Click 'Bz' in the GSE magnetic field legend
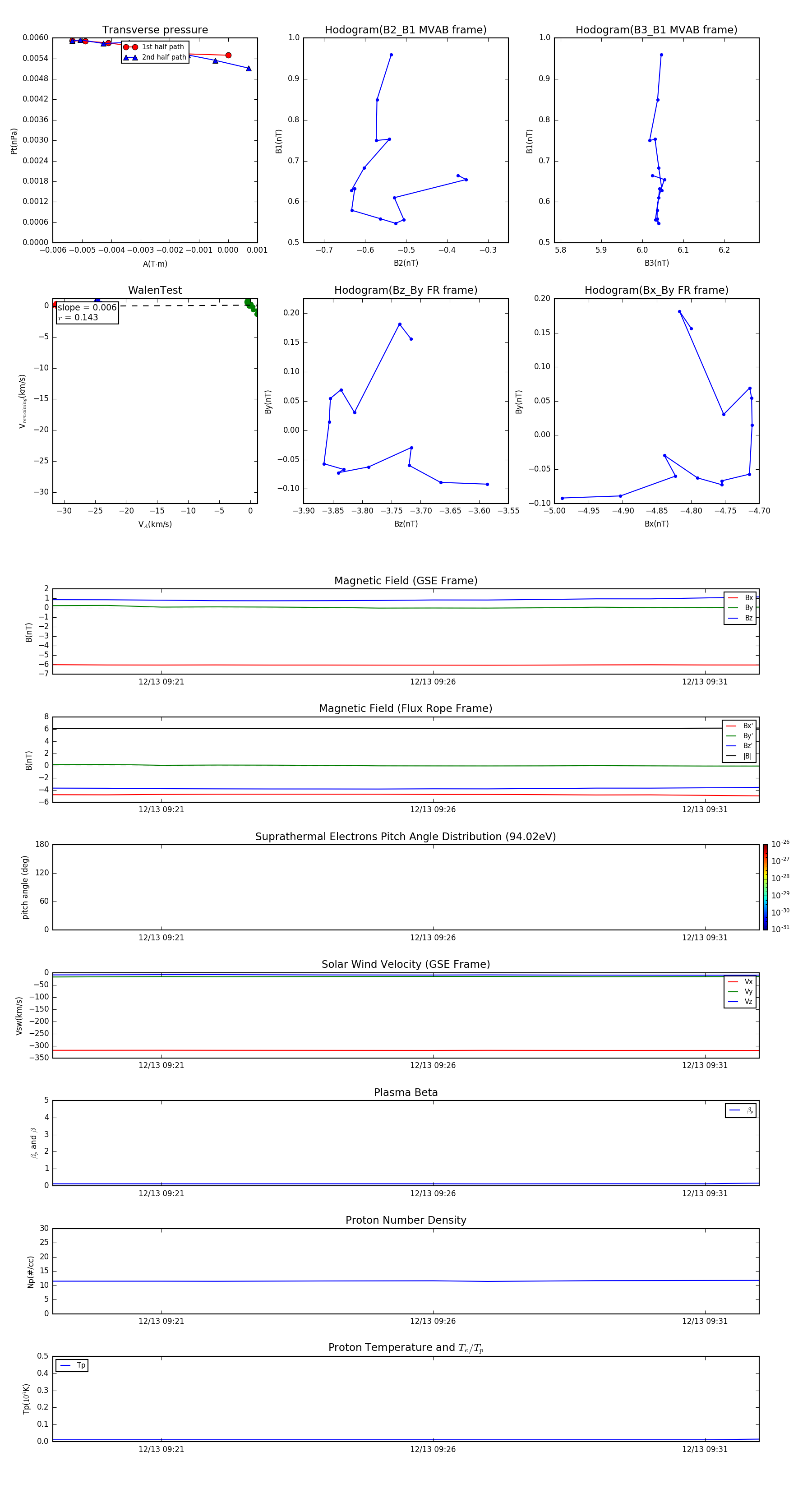Screen dimensions: 812x1489 click(741, 618)
